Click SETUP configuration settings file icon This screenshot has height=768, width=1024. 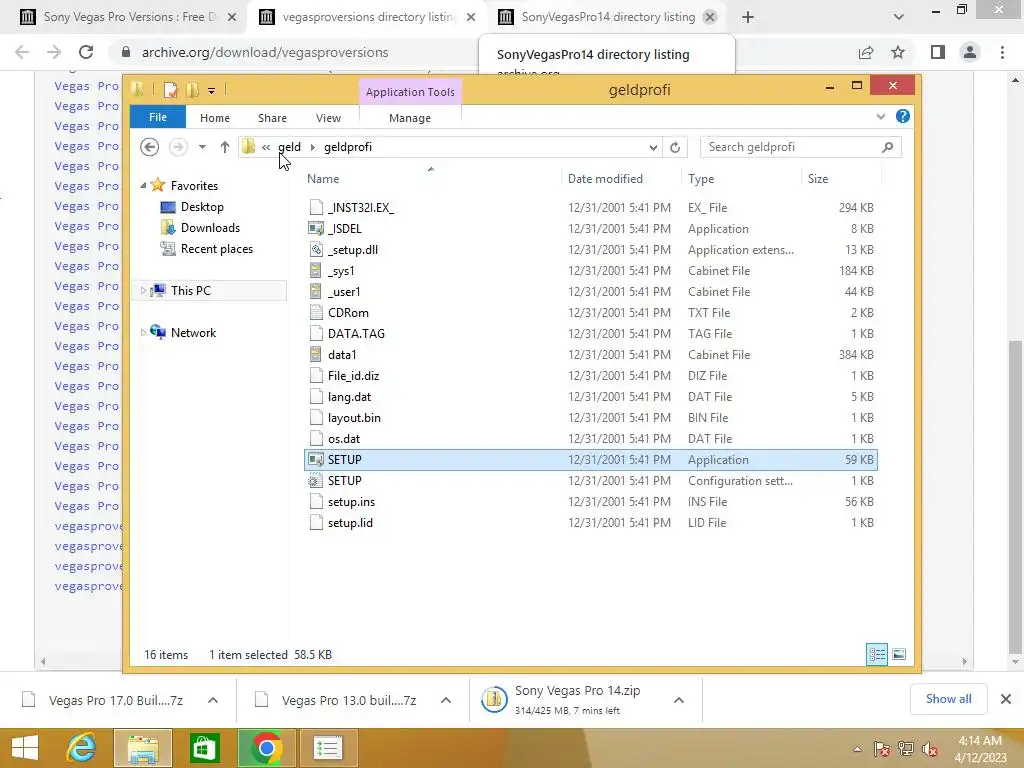click(x=316, y=481)
